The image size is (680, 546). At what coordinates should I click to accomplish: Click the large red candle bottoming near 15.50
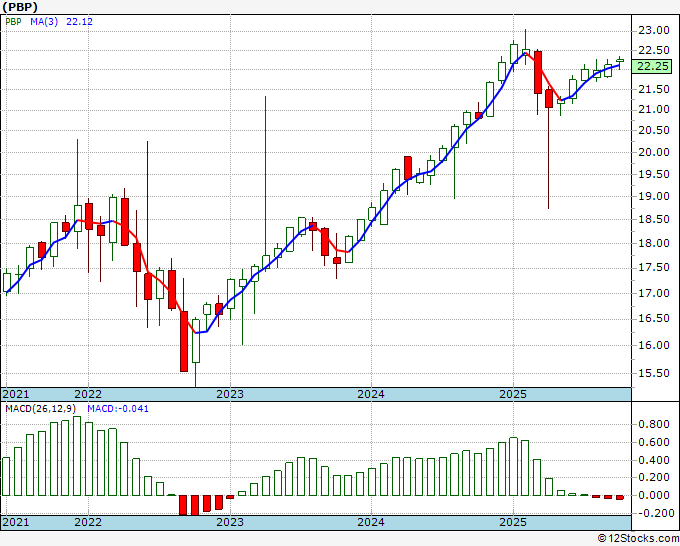(184, 341)
